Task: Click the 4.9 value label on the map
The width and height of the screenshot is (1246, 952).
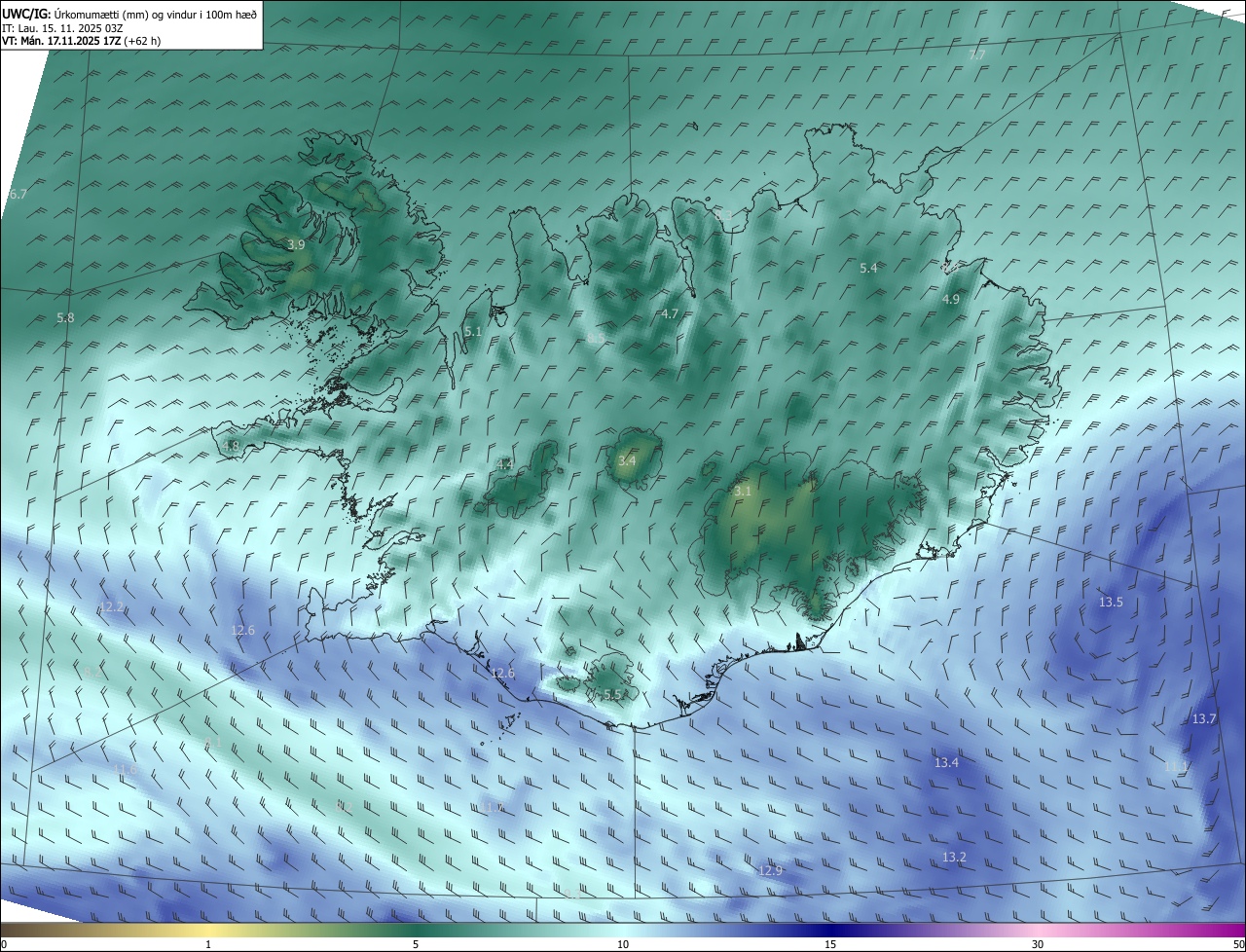Action: [x=951, y=300]
